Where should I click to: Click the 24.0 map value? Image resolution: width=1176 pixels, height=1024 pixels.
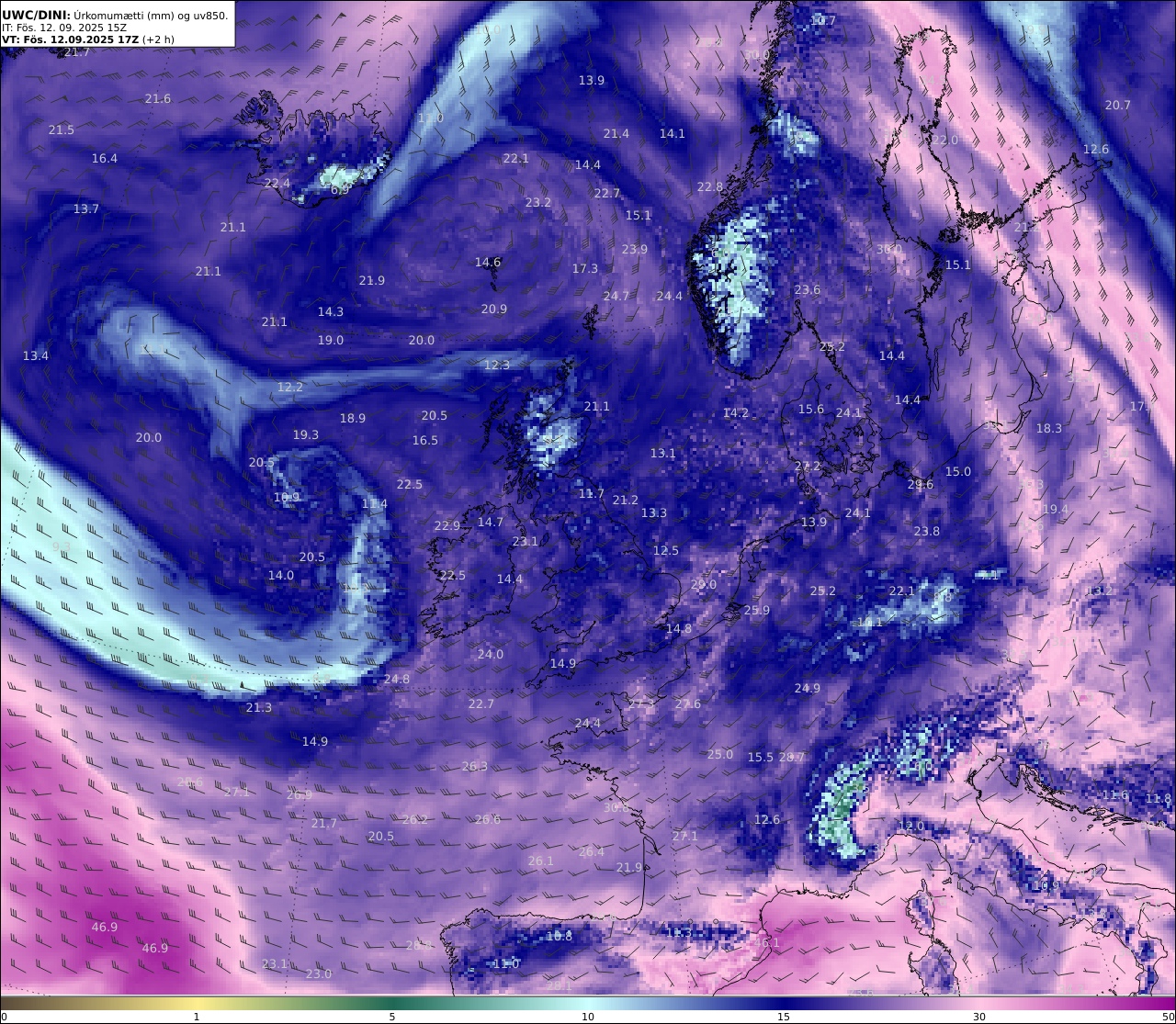[491, 655]
